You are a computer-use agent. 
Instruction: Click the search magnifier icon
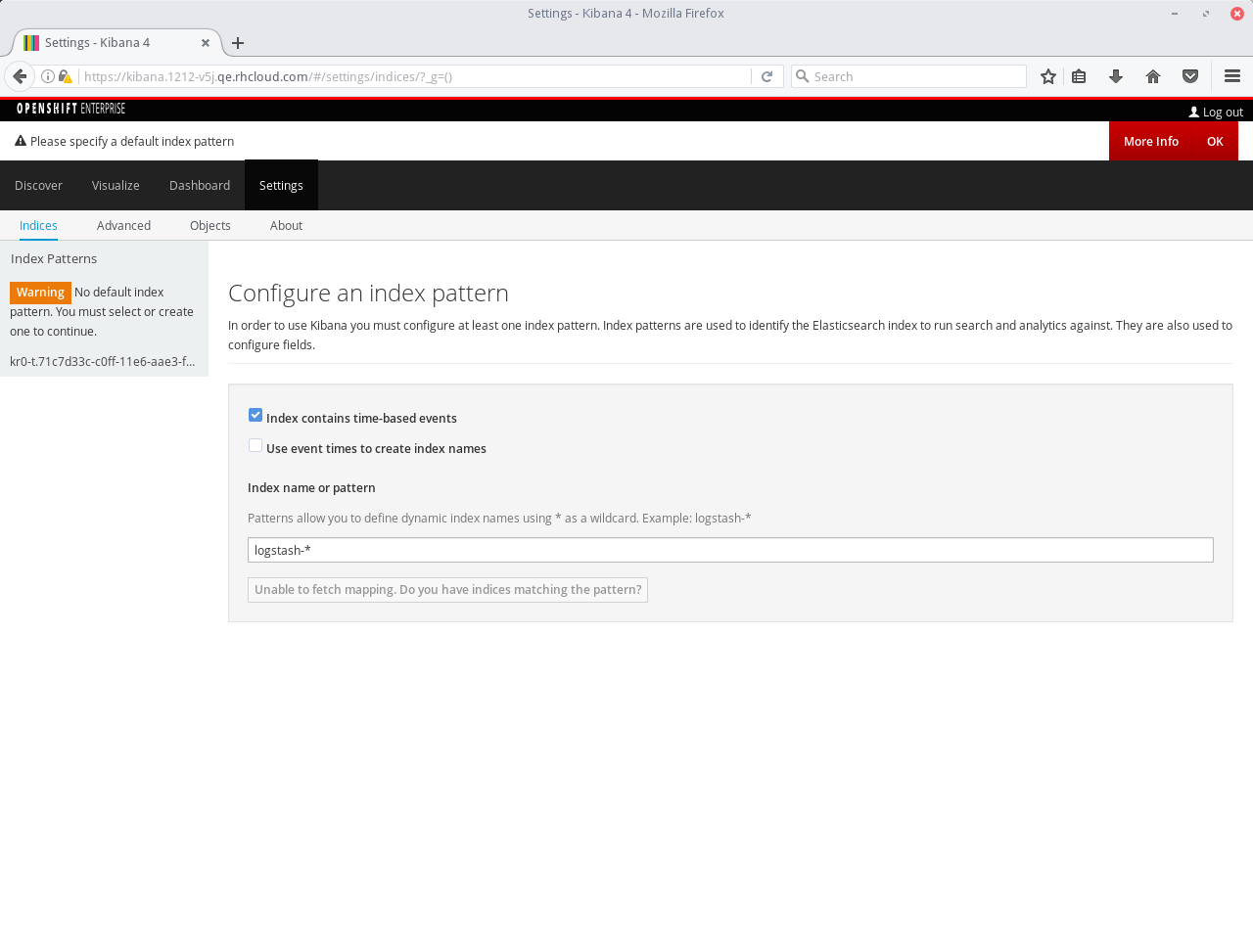pos(803,76)
